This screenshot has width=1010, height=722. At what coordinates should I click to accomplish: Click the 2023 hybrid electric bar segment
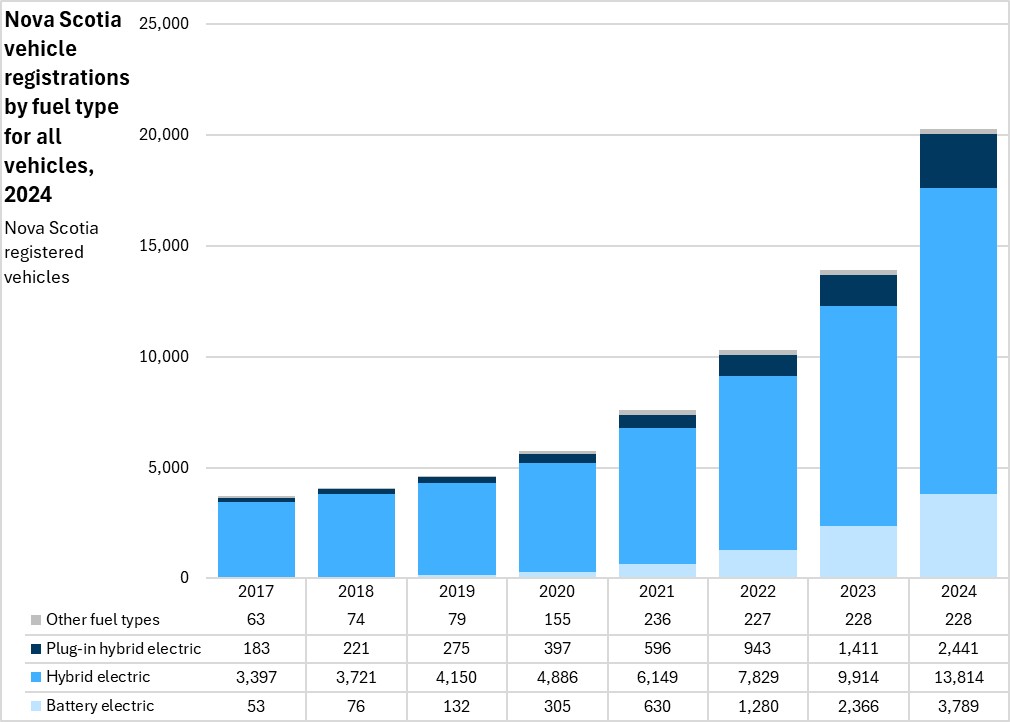857,415
